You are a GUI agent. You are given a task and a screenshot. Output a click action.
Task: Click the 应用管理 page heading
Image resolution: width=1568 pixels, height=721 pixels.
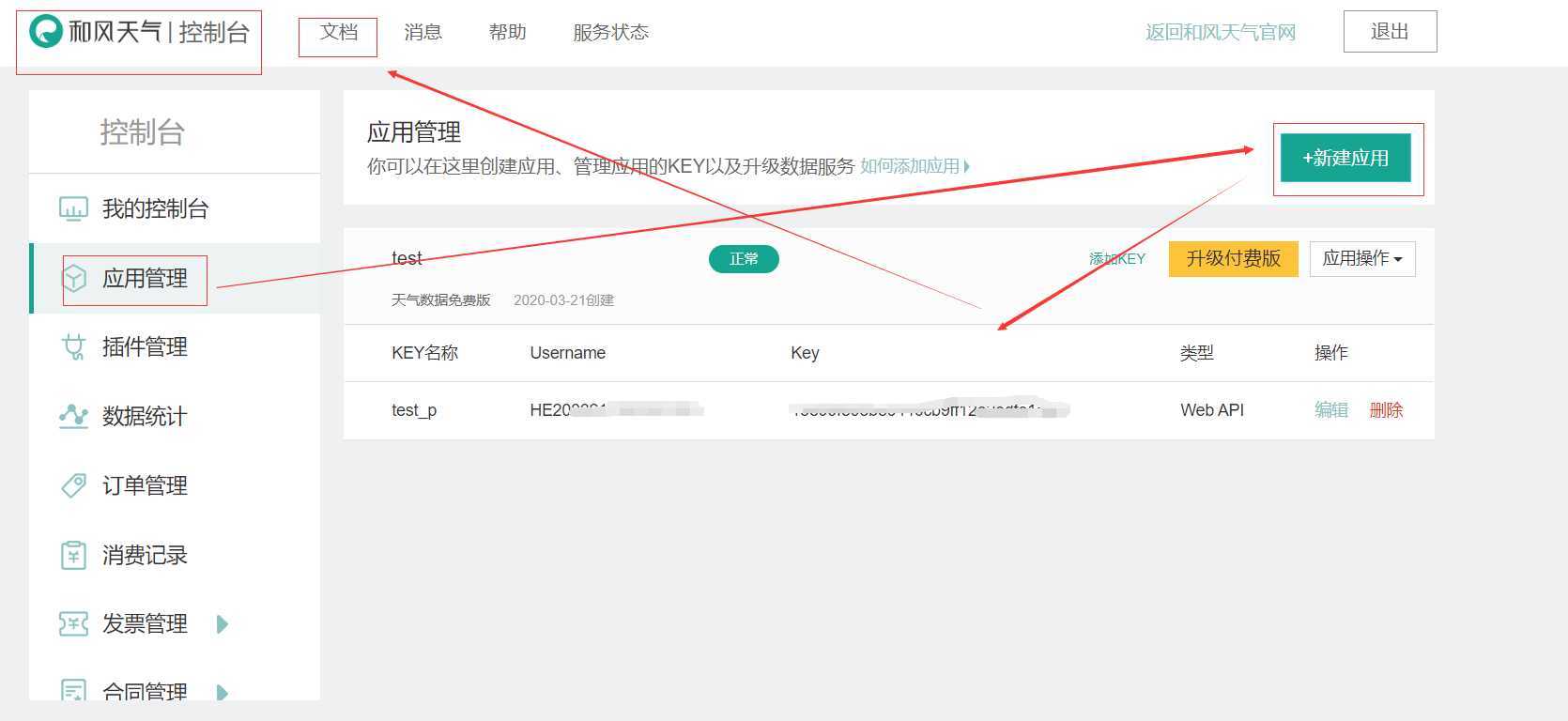coord(414,132)
